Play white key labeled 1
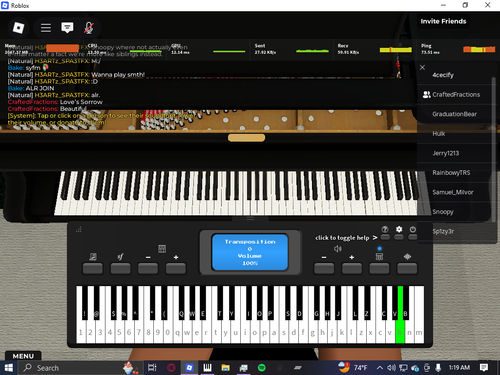The height and width of the screenshot is (375, 500). (x=81, y=332)
